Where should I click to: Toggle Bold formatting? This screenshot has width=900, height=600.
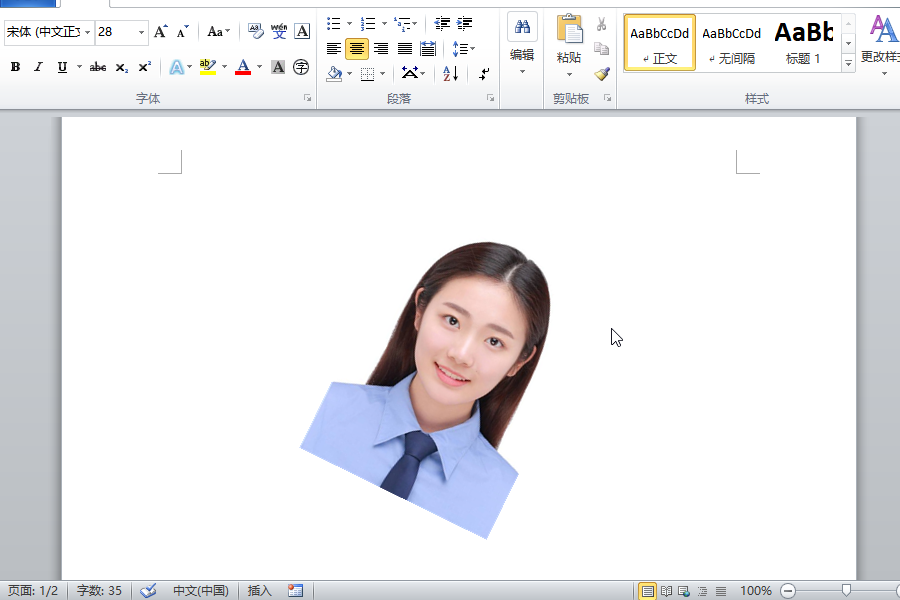click(15, 67)
